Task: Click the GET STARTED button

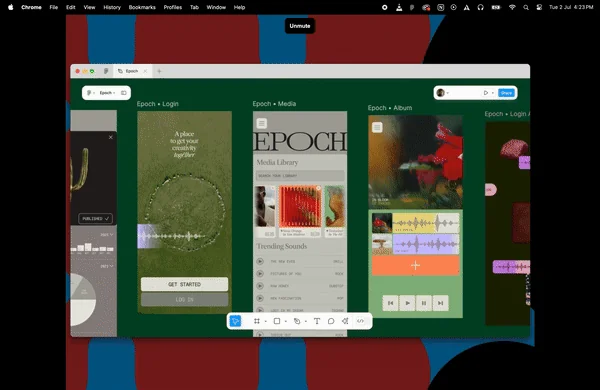Action: point(184,284)
